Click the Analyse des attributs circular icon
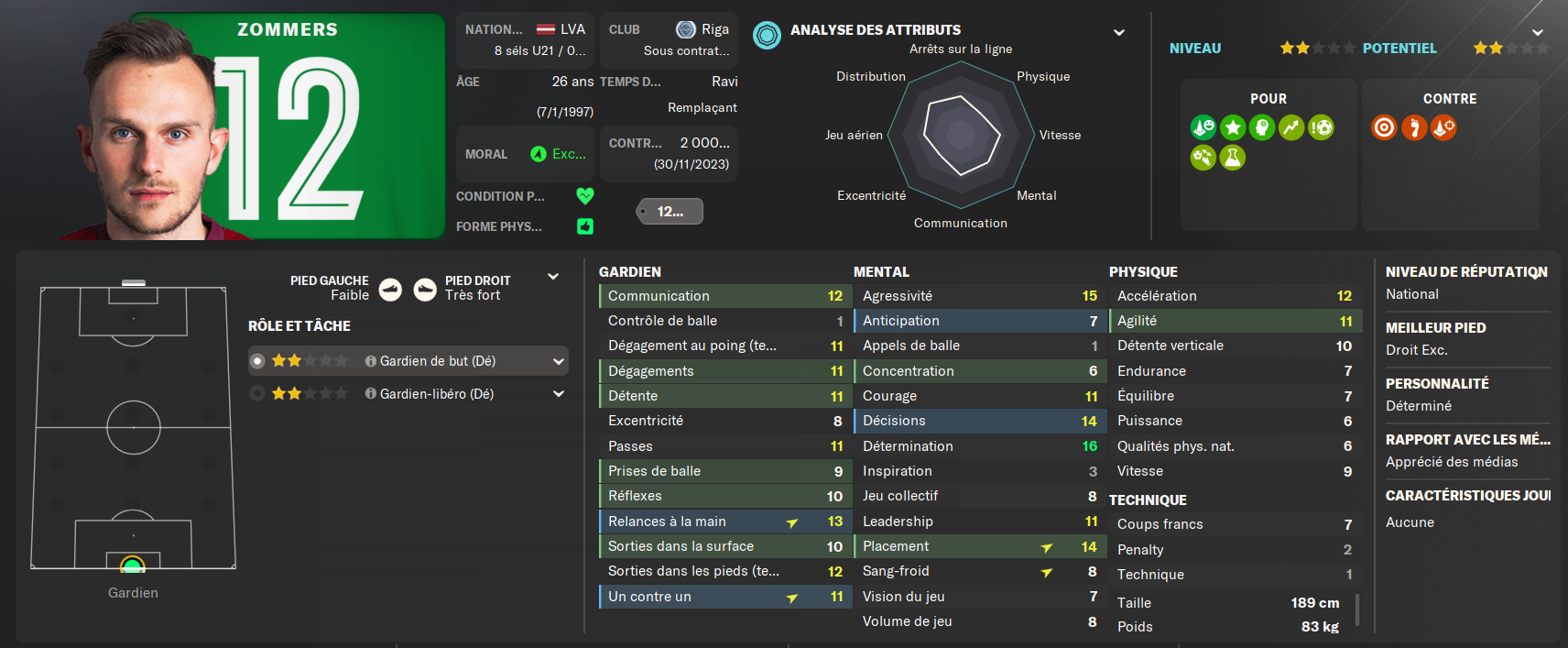The height and width of the screenshot is (648, 1568). pos(767,35)
